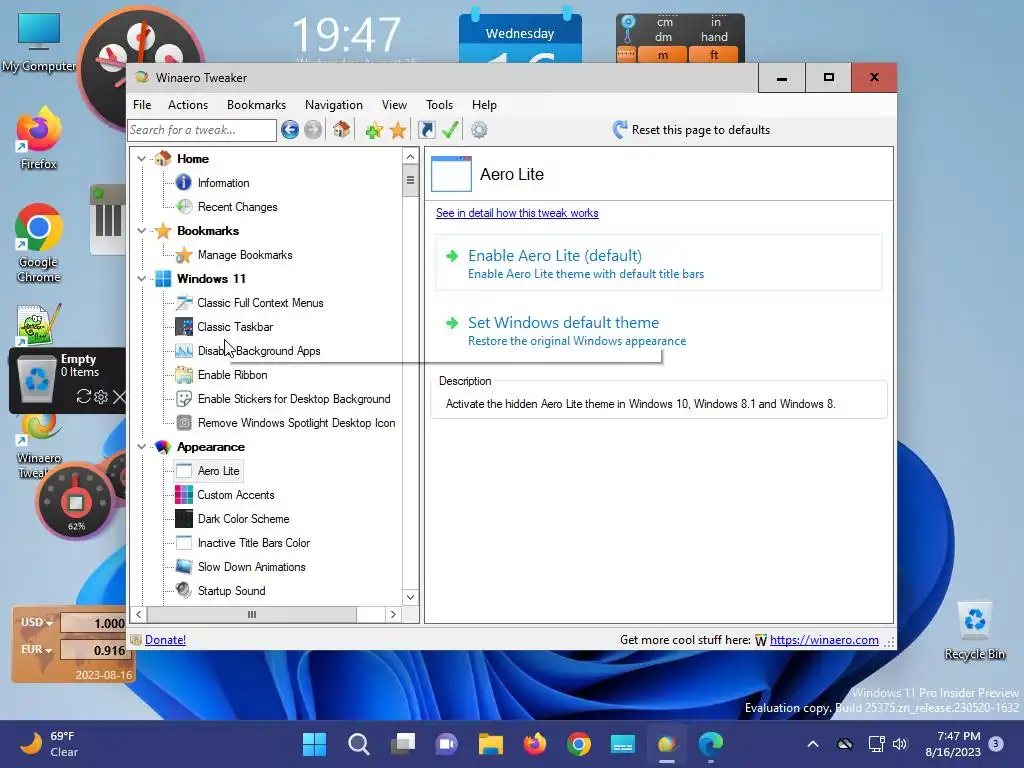Image resolution: width=1024 pixels, height=768 pixels.
Task: Open Recent Changes tree item
Action: click(237, 207)
